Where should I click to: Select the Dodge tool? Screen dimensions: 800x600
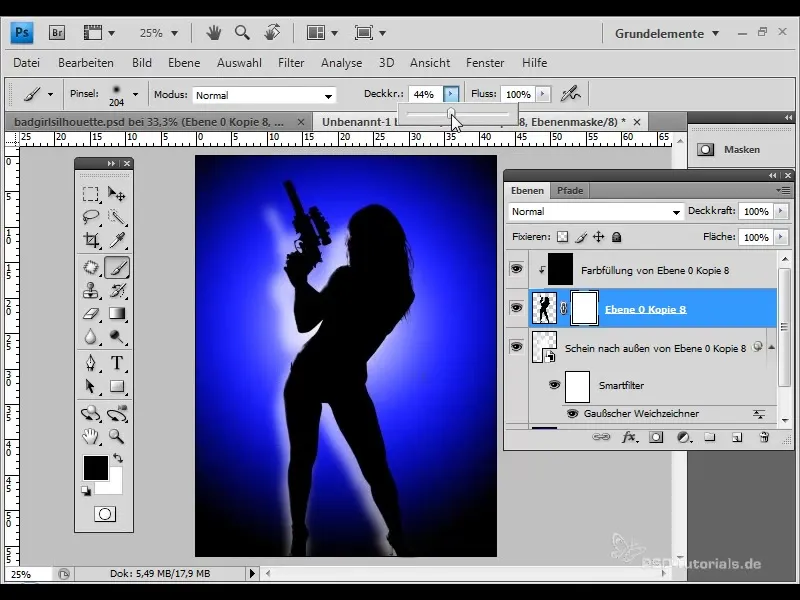(117, 337)
